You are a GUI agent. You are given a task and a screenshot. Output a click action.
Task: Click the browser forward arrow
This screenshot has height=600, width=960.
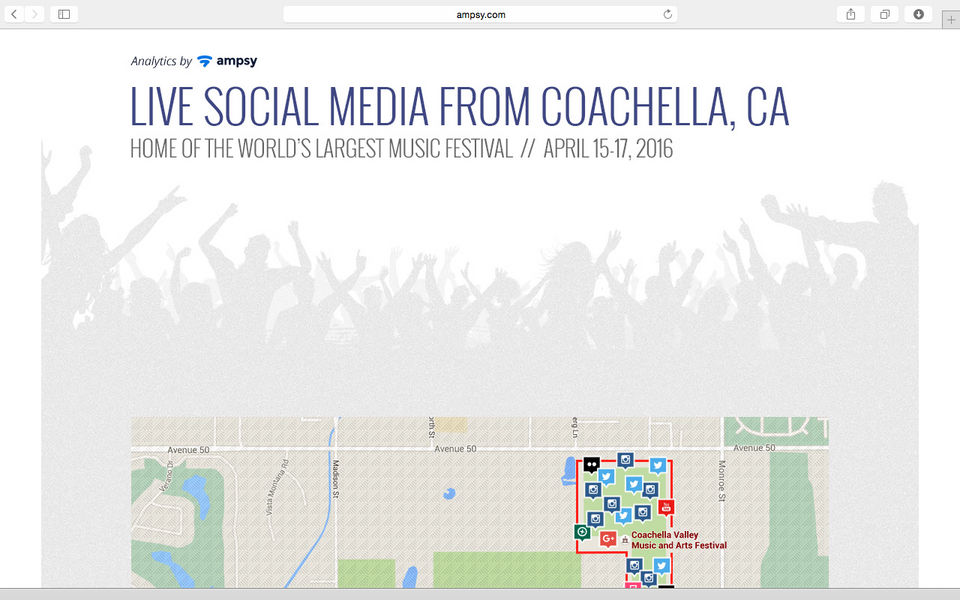click(36, 14)
